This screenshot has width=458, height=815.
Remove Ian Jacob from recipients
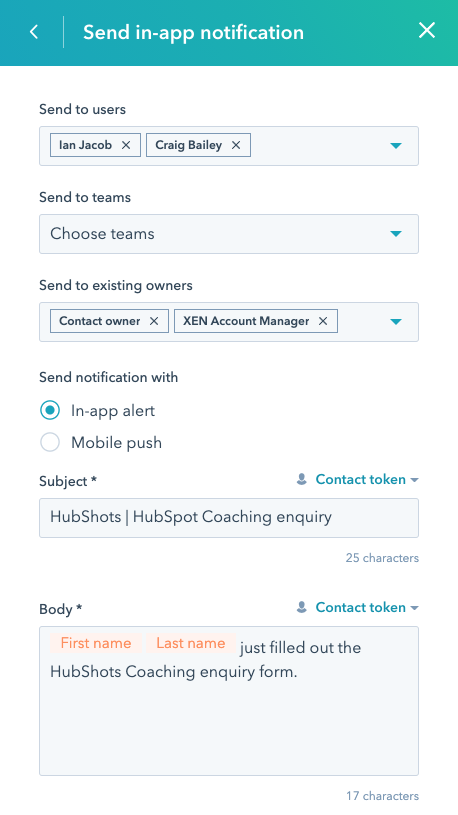(126, 146)
